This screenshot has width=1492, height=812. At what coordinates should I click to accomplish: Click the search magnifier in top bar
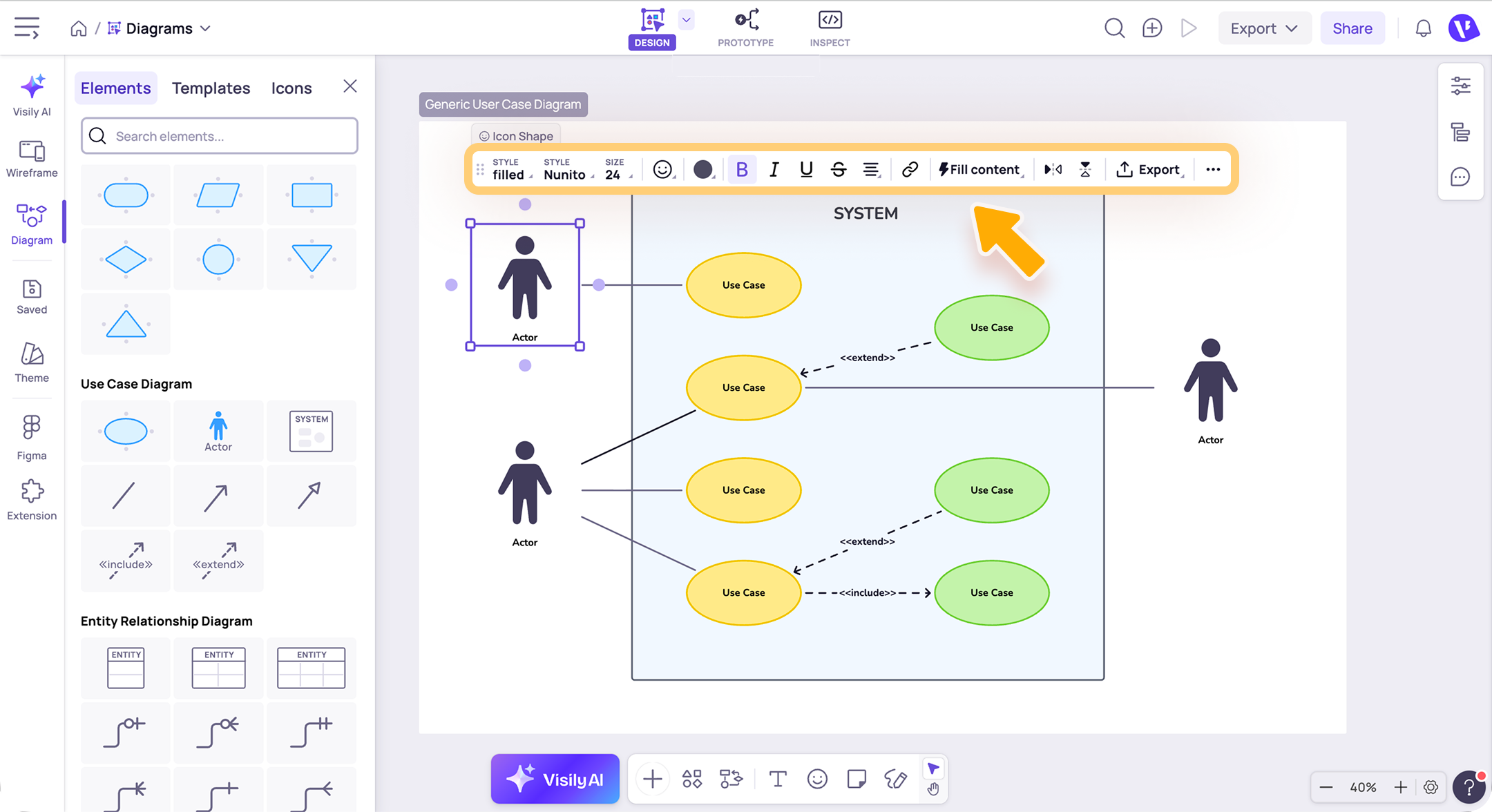pyautogui.click(x=1114, y=28)
